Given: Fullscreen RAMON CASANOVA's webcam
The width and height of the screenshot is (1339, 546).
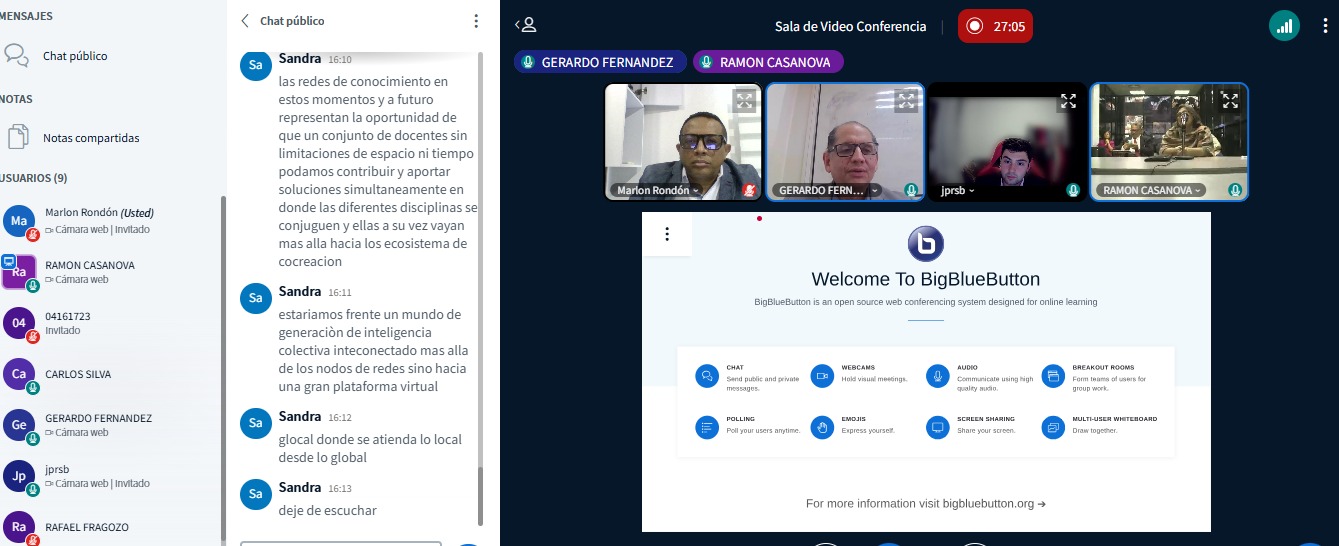Looking at the screenshot, I should click(x=1230, y=100).
